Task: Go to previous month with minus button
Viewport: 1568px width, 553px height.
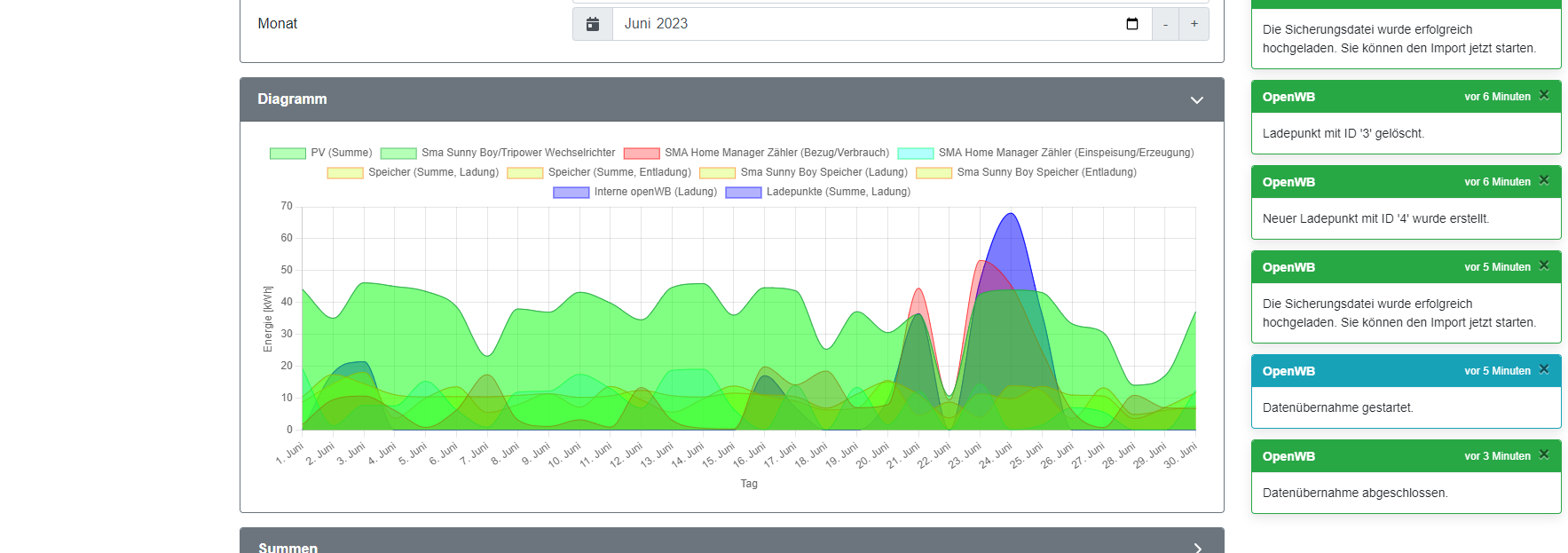Action: coord(1165,24)
